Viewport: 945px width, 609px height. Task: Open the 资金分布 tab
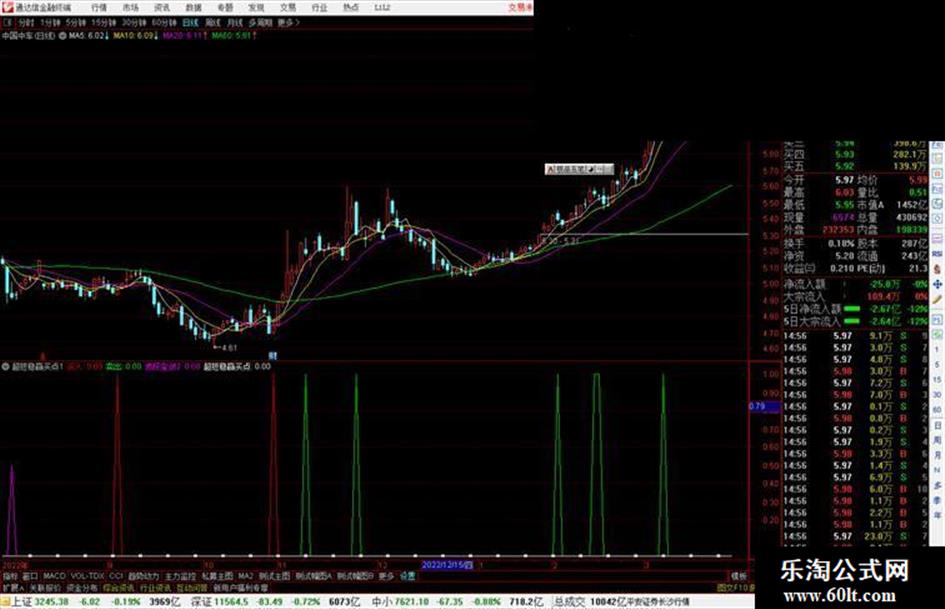coord(82,587)
